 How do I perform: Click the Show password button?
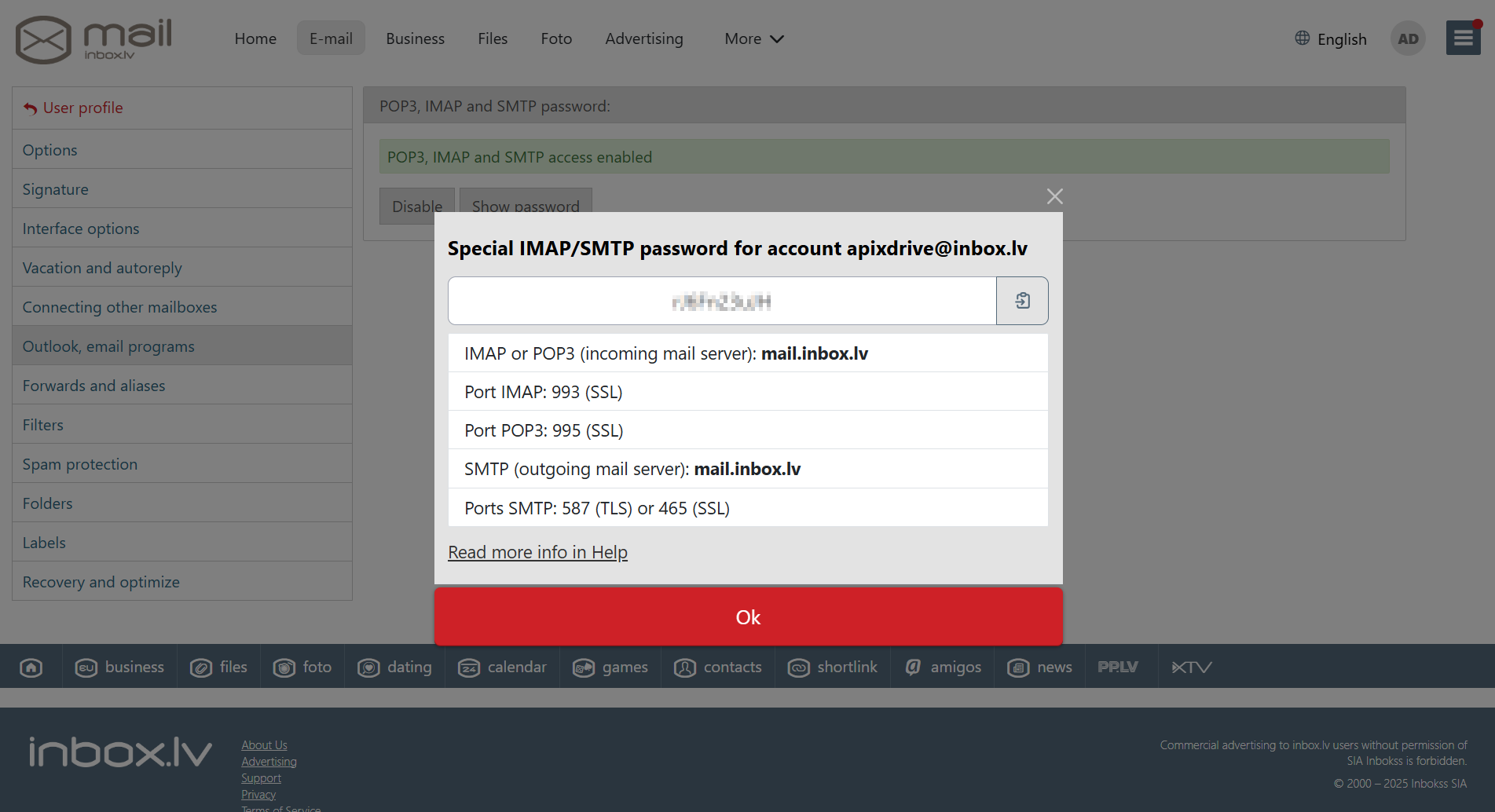point(526,206)
